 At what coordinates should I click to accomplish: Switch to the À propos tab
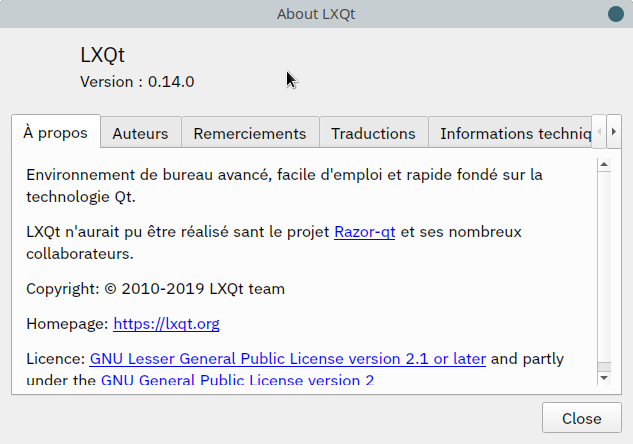point(56,132)
